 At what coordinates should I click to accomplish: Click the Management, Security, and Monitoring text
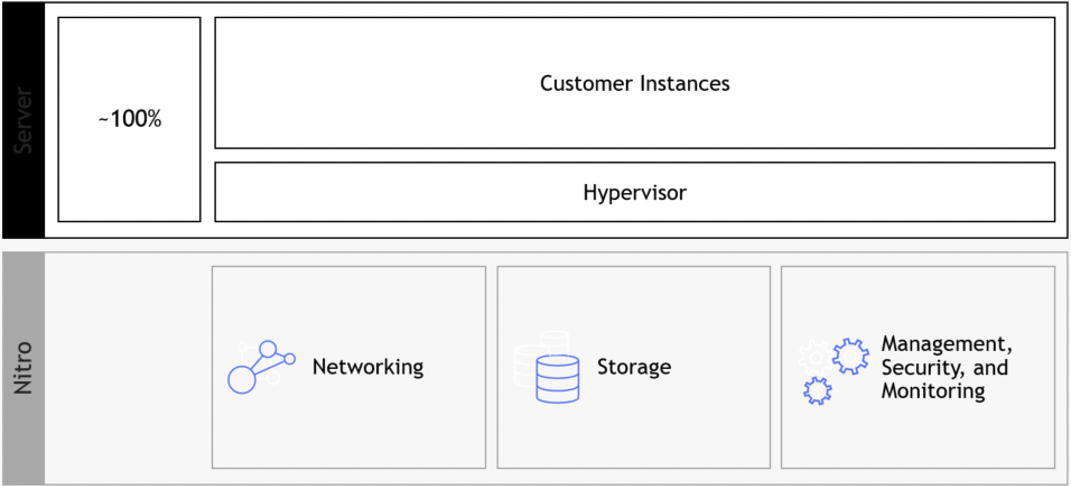pyautogui.click(x=945, y=367)
